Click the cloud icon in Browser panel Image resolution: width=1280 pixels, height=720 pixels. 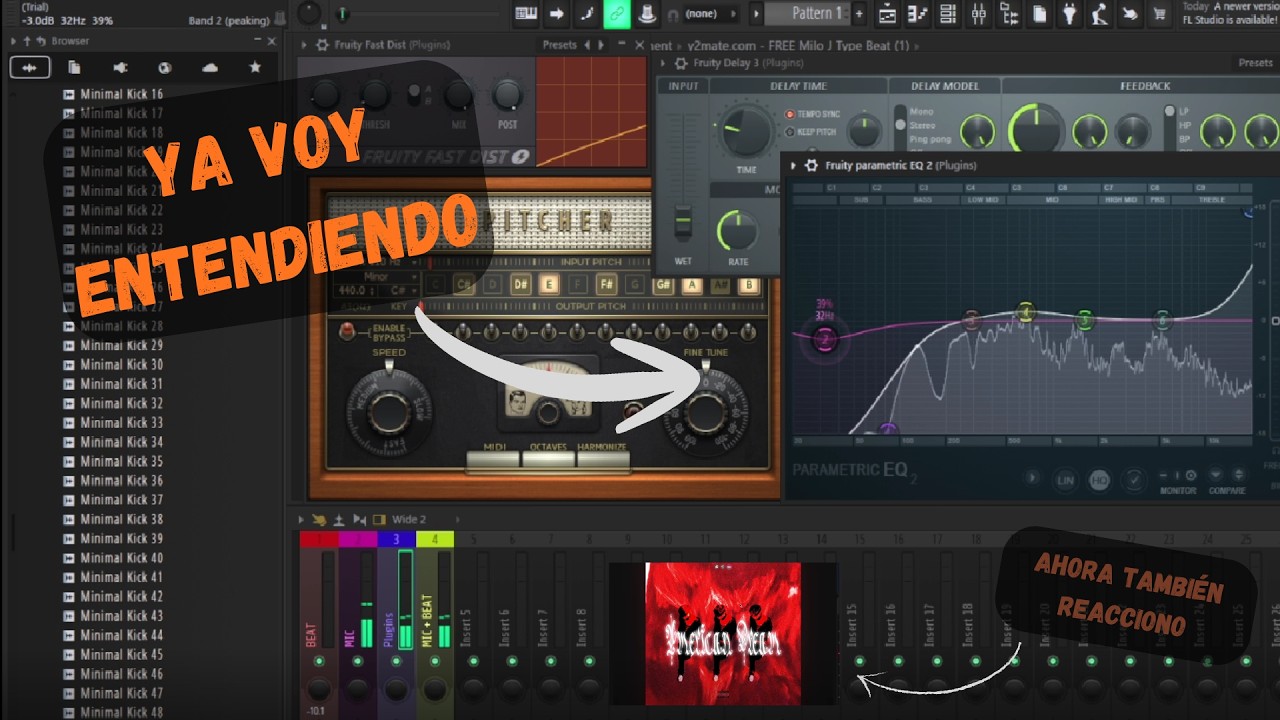point(210,67)
